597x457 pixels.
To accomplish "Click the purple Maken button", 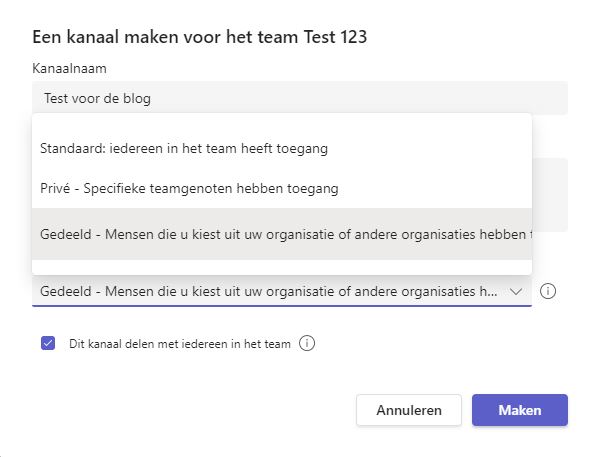I will point(520,410).
